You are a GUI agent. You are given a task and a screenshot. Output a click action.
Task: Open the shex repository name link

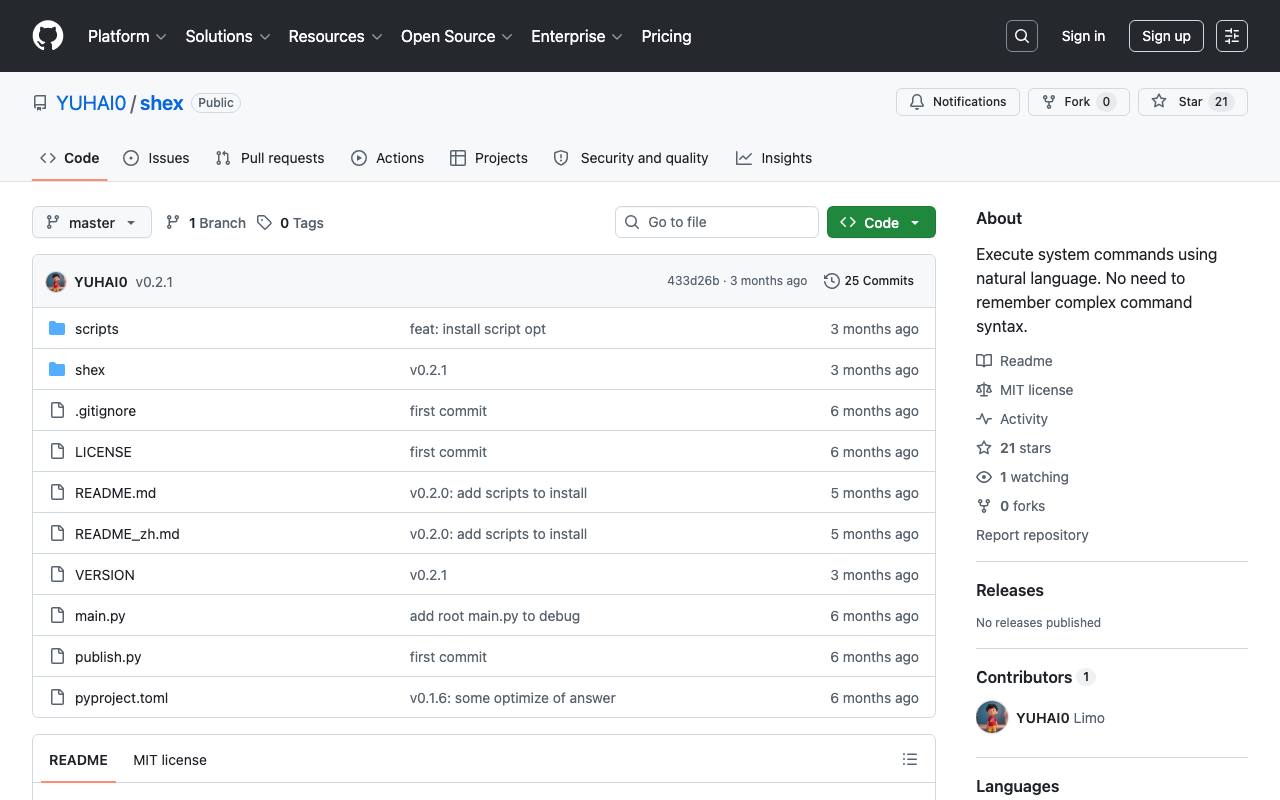[x=162, y=103]
